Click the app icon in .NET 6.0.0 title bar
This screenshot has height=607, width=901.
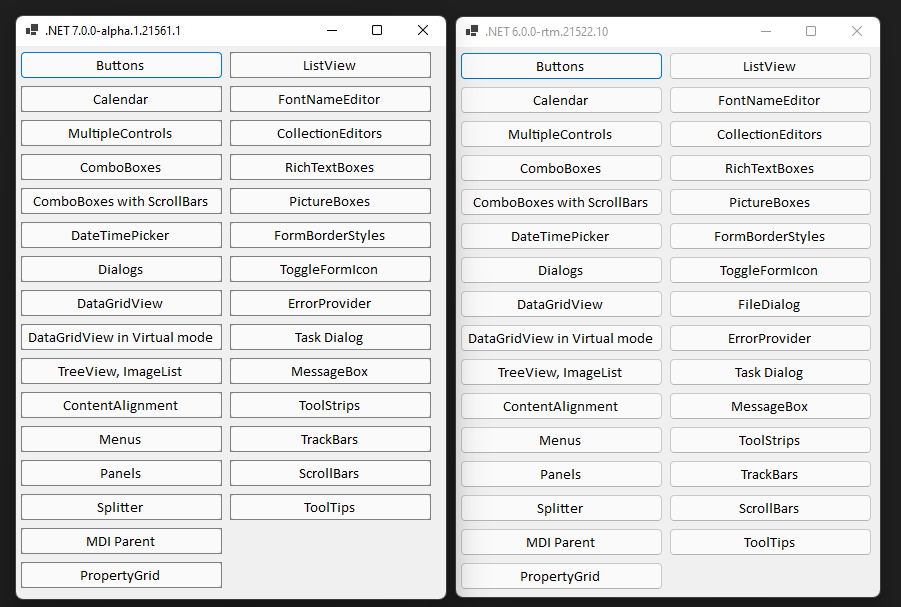pyautogui.click(x=472, y=31)
